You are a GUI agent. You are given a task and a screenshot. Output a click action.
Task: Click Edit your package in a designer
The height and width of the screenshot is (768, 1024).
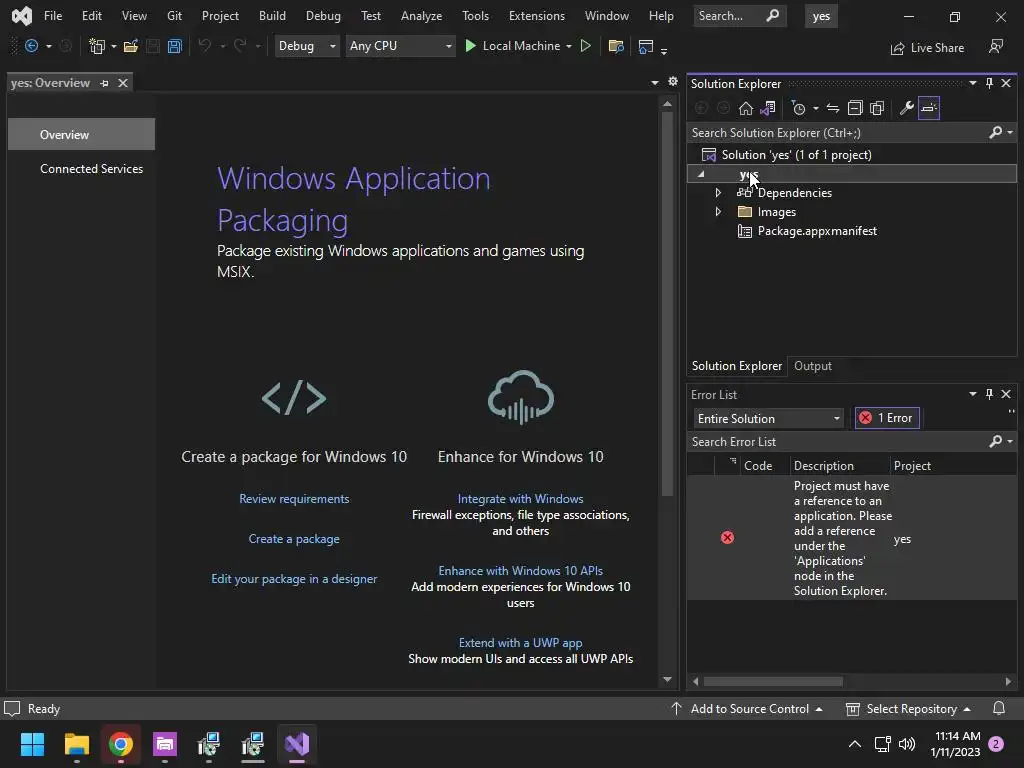tap(294, 579)
